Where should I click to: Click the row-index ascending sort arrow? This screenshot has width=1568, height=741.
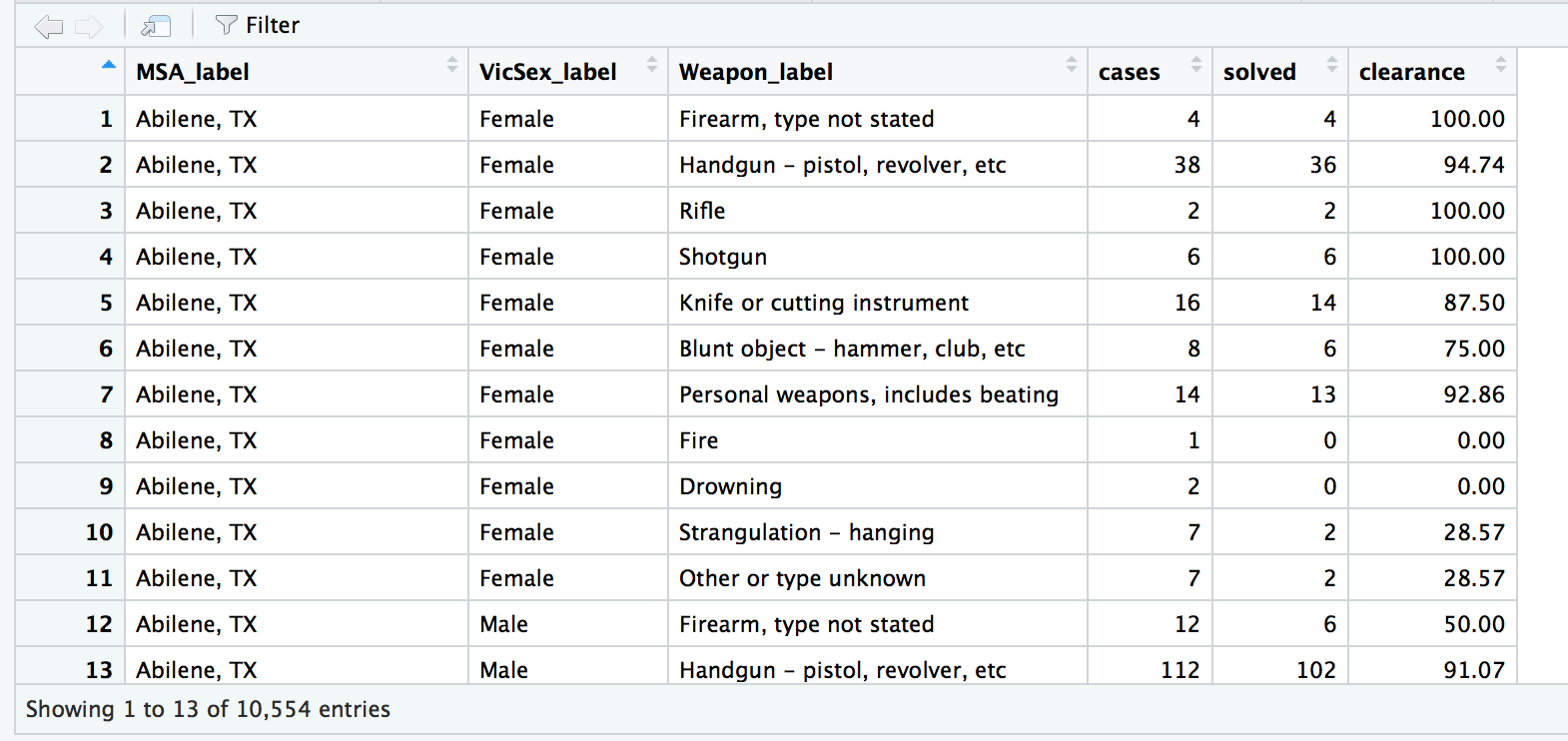(109, 66)
